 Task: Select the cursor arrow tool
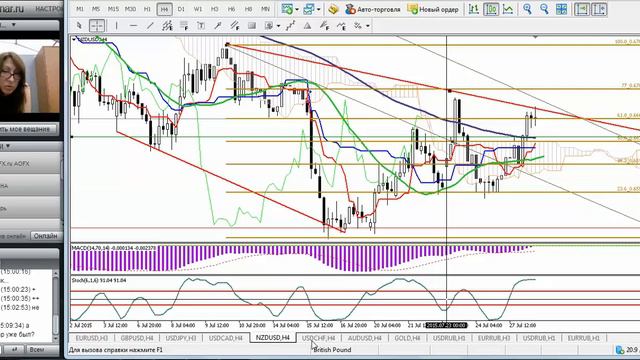(79, 26)
